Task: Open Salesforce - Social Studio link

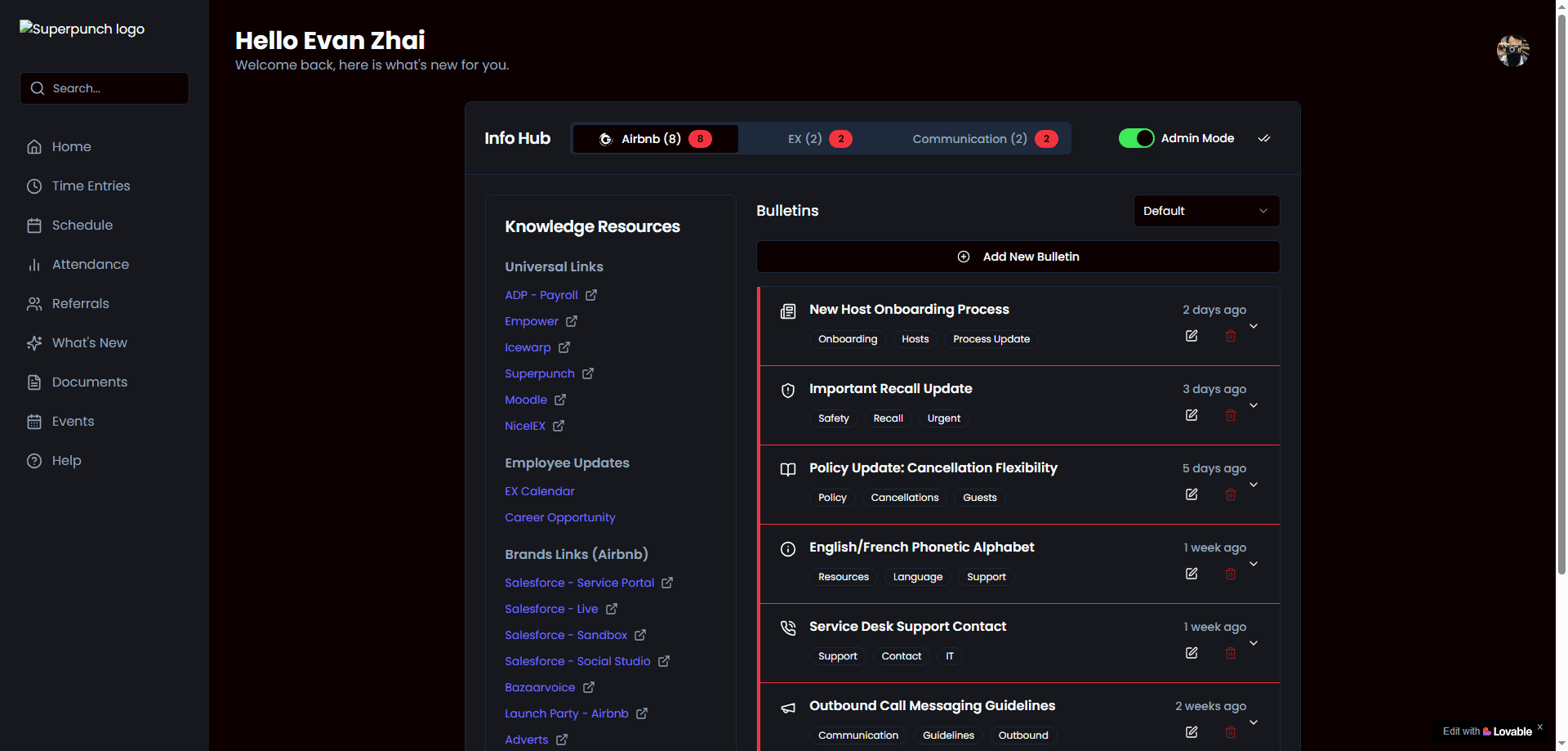Action: [x=577, y=661]
